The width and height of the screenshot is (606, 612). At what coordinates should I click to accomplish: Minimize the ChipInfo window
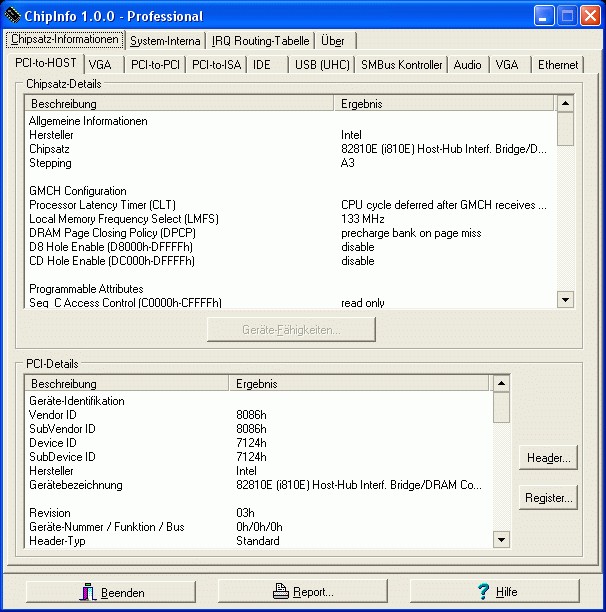[544, 16]
